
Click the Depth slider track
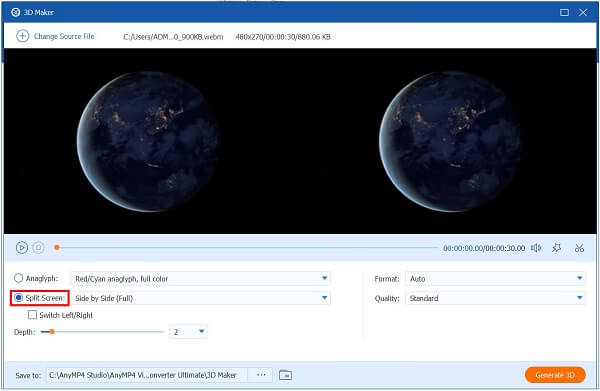pyautogui.click(x=102, y=332)
